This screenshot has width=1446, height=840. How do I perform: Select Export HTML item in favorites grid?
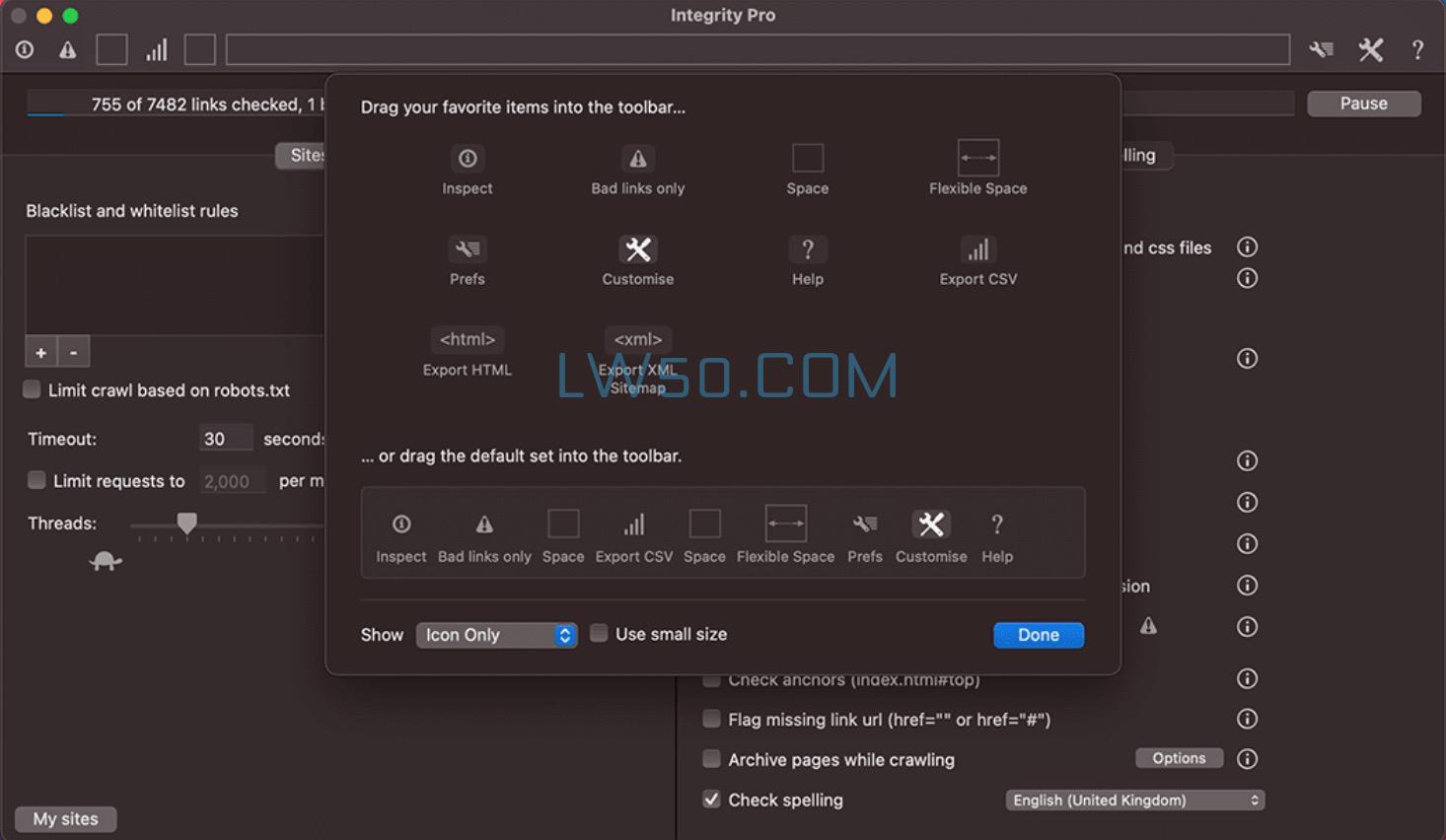pos(468,353)
